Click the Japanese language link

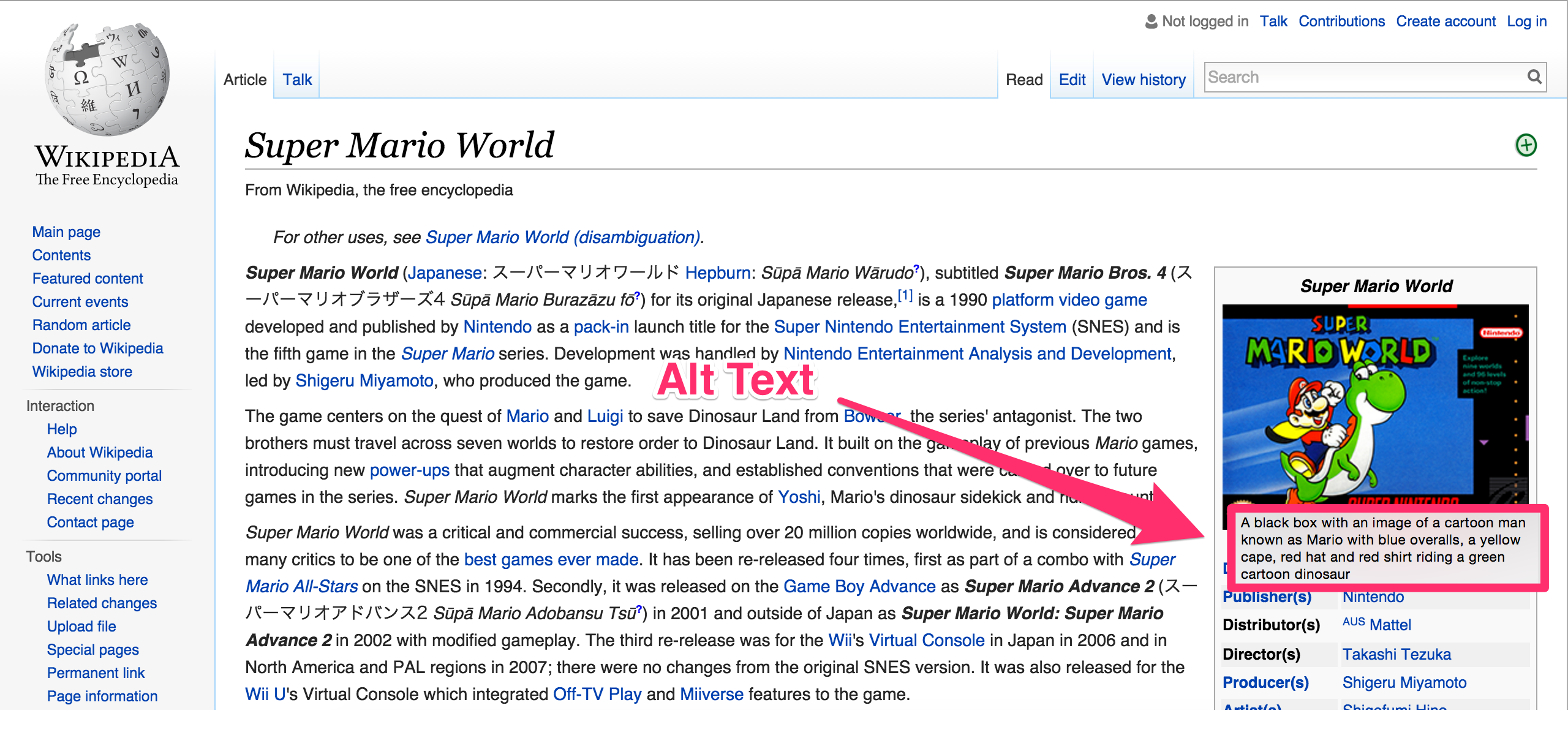[445, 273]
